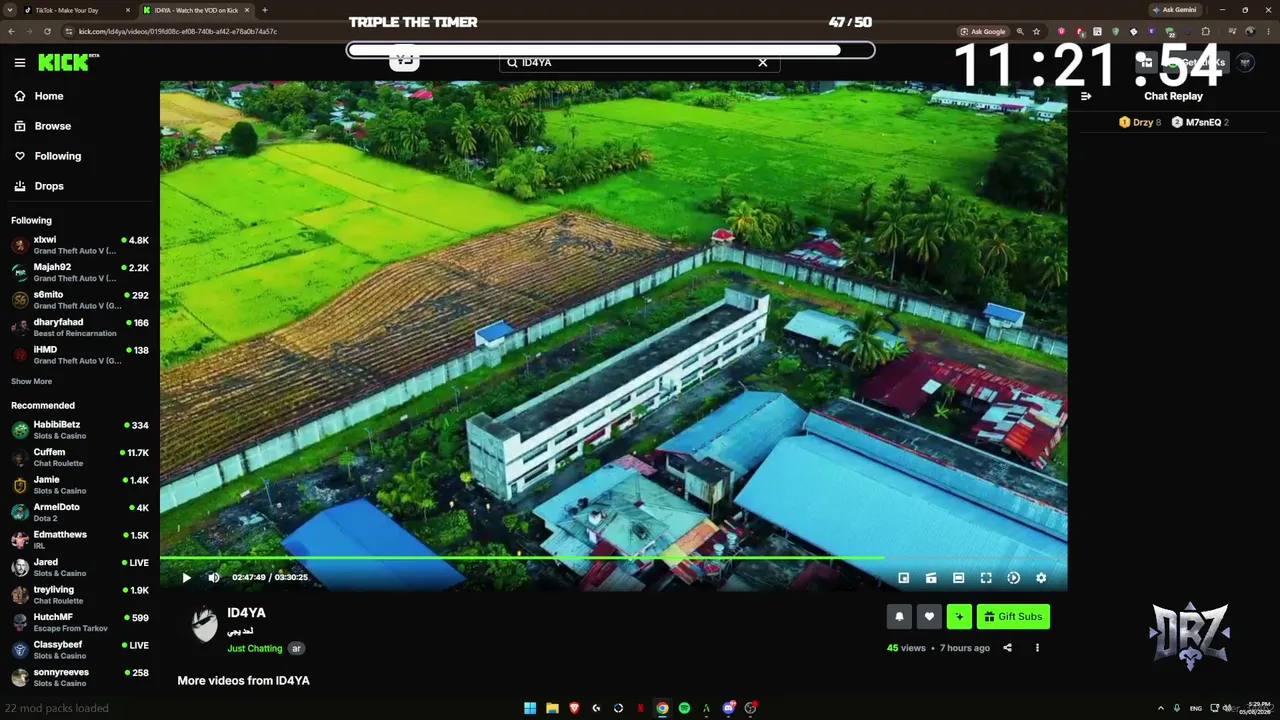The height and width of the screenshot is (720, 1280).
Task: Open the video's three-dot options menu
Action: [x=1037, y=648]
